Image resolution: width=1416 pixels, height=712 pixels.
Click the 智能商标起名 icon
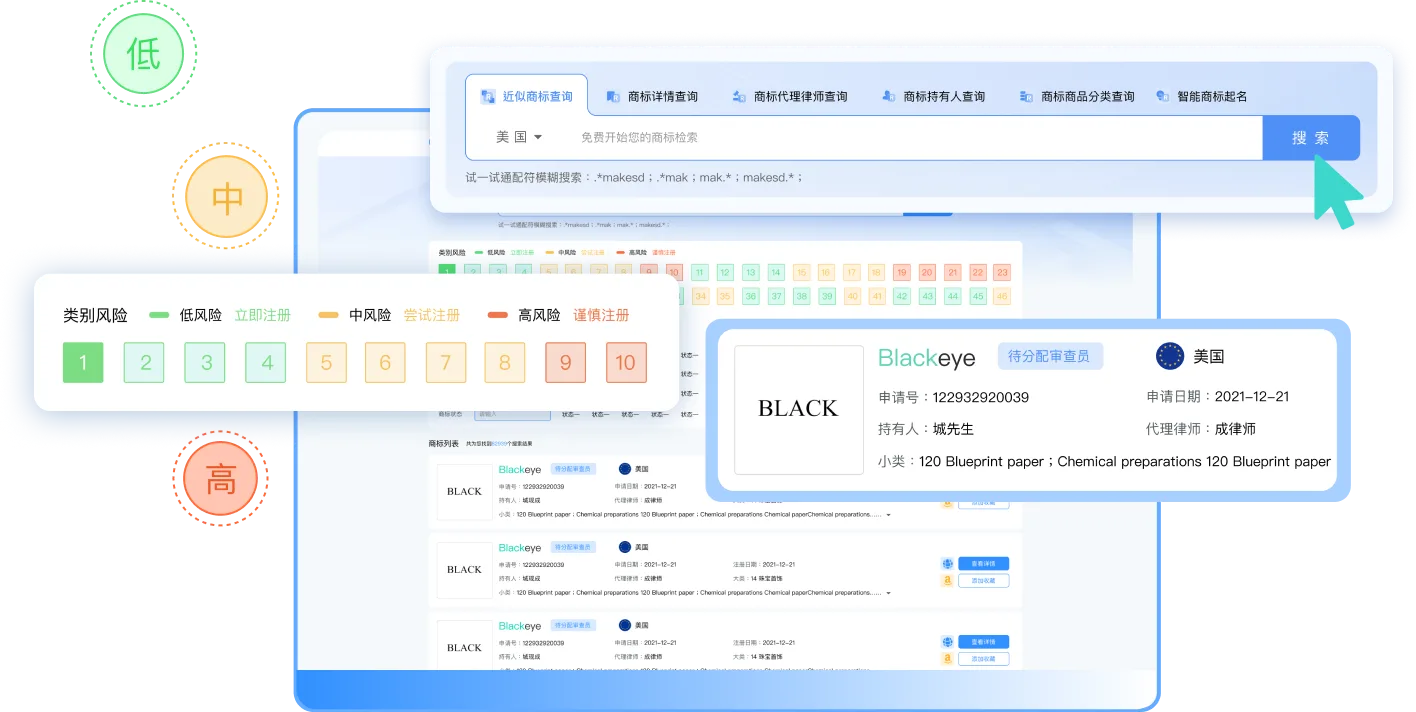(x=1162, y=97)
